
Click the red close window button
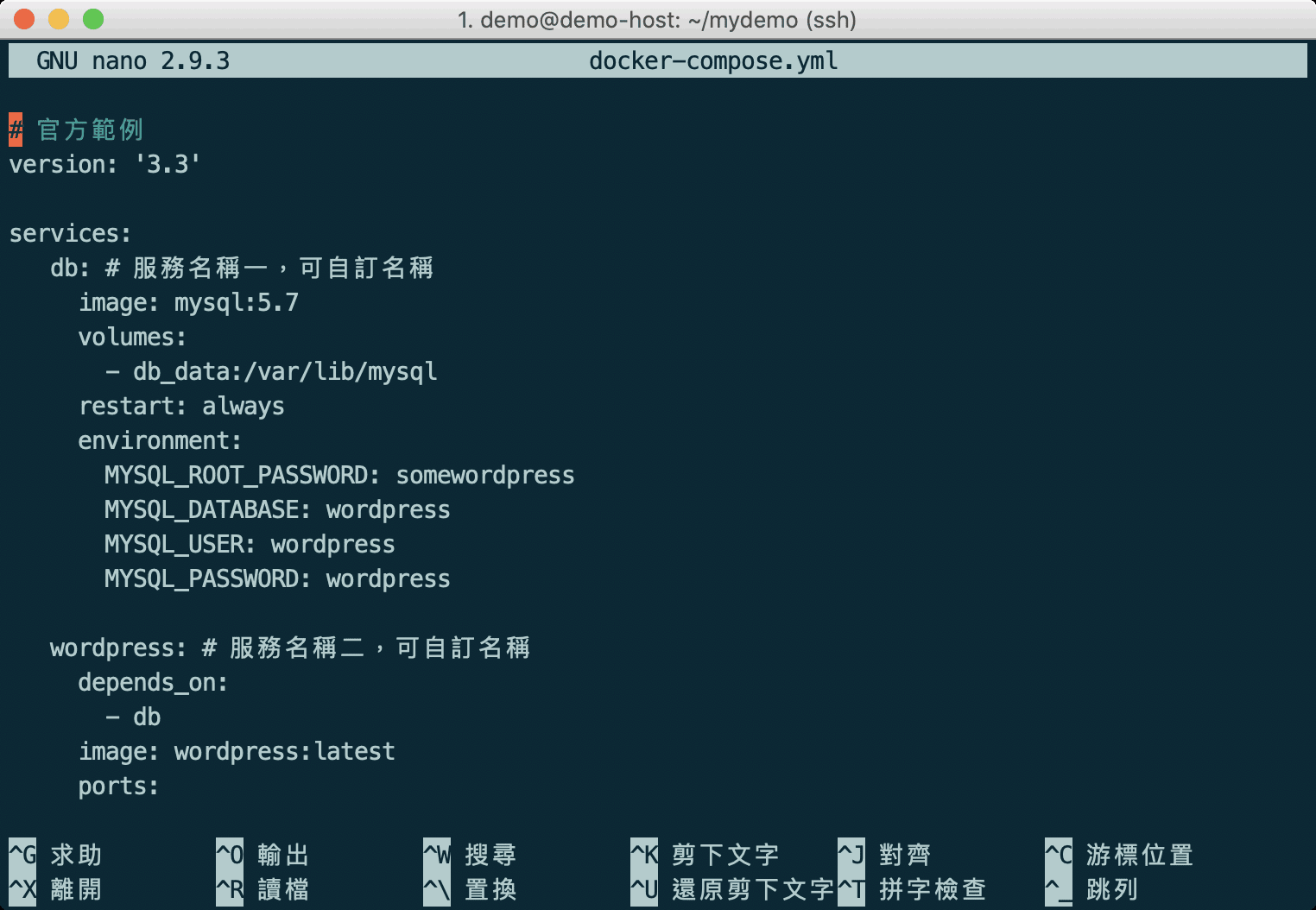(24, 19)
